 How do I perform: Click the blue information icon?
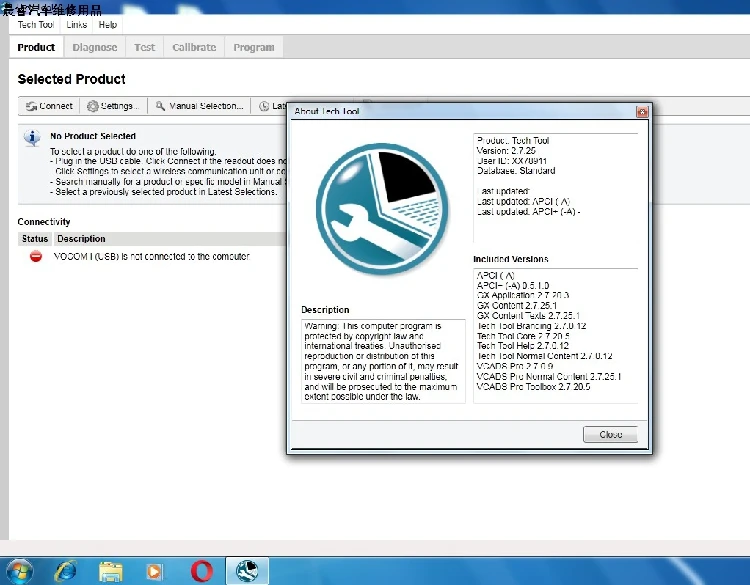(33, 138)
